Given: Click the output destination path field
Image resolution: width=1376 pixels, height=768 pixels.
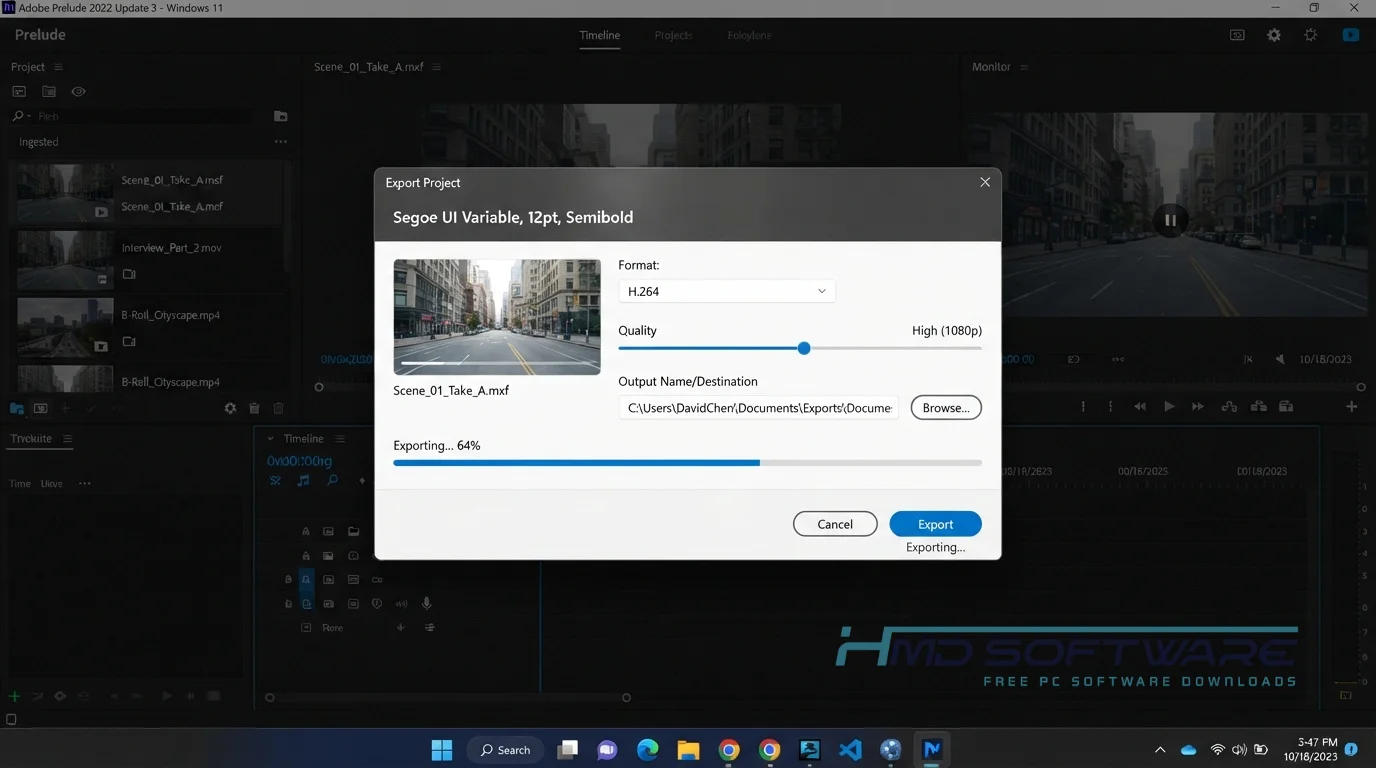Looking at the screenshot, I should (758, 408).
